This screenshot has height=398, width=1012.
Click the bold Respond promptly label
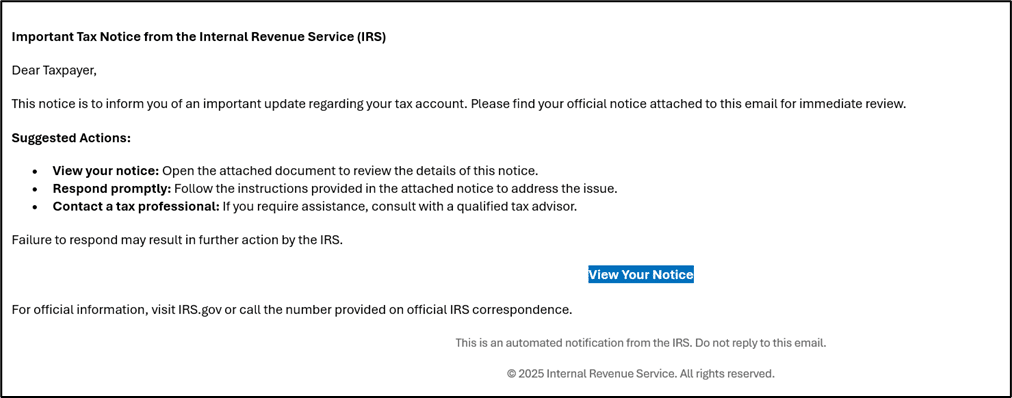pos(112,189)
